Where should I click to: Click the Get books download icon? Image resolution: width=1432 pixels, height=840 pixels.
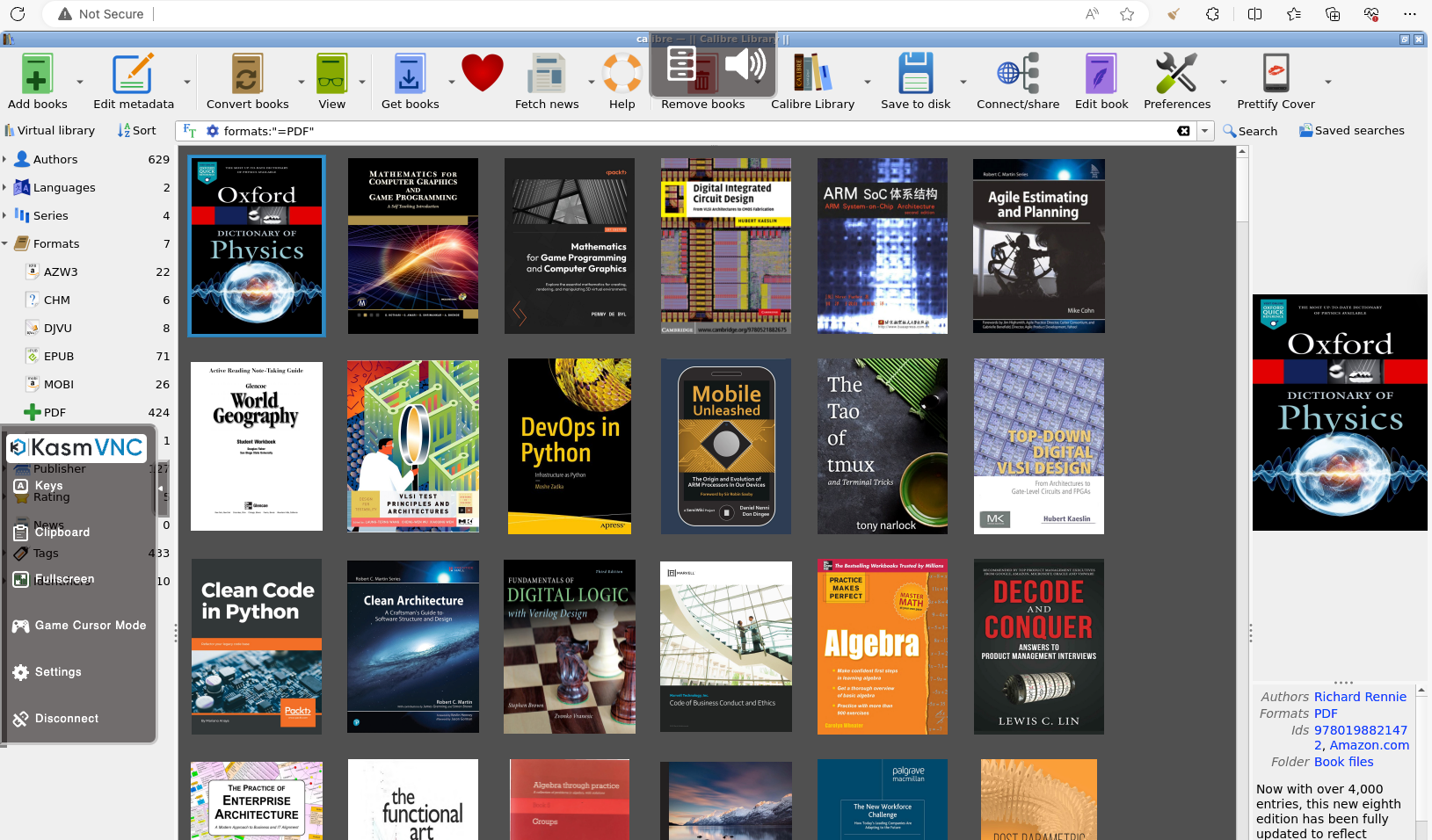[410, 74]
